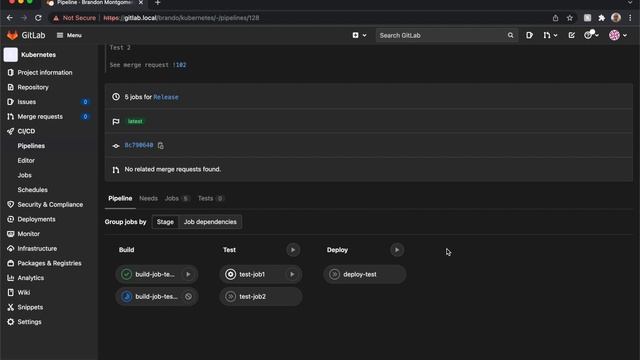Click the Analytics chart icon

(x=11, y=278)
